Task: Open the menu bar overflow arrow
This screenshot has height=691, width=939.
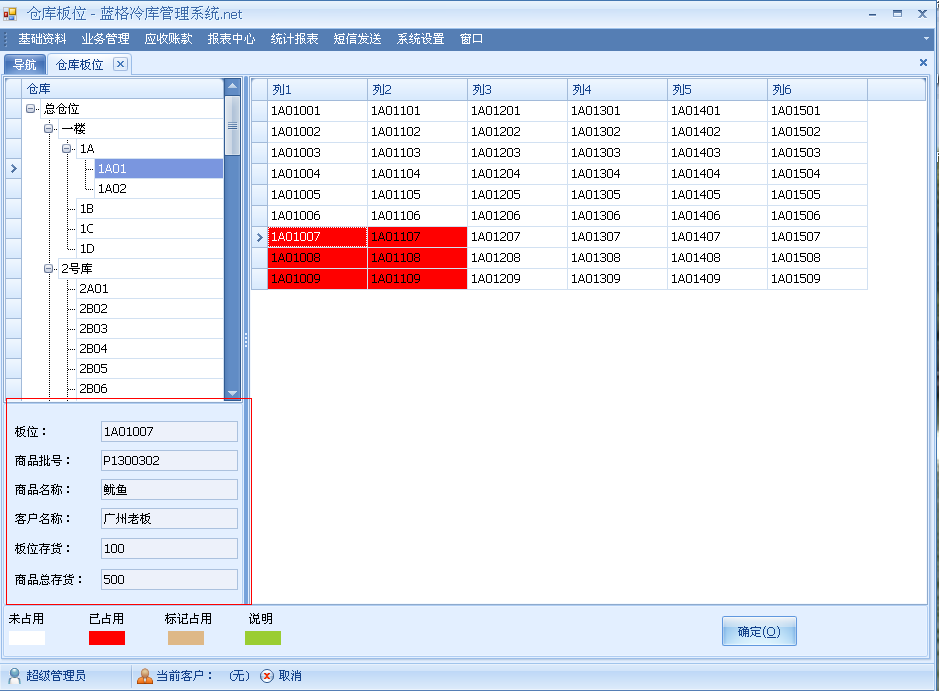Action: coord(927,39)
